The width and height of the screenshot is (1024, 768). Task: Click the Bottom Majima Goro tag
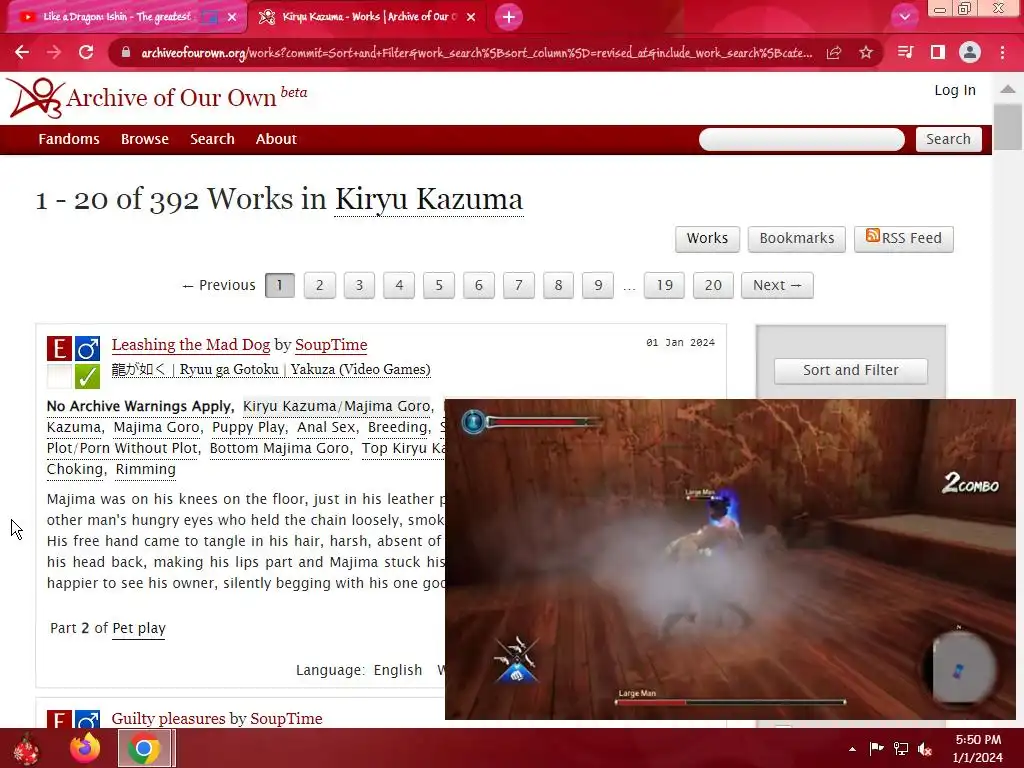point(280,448)
